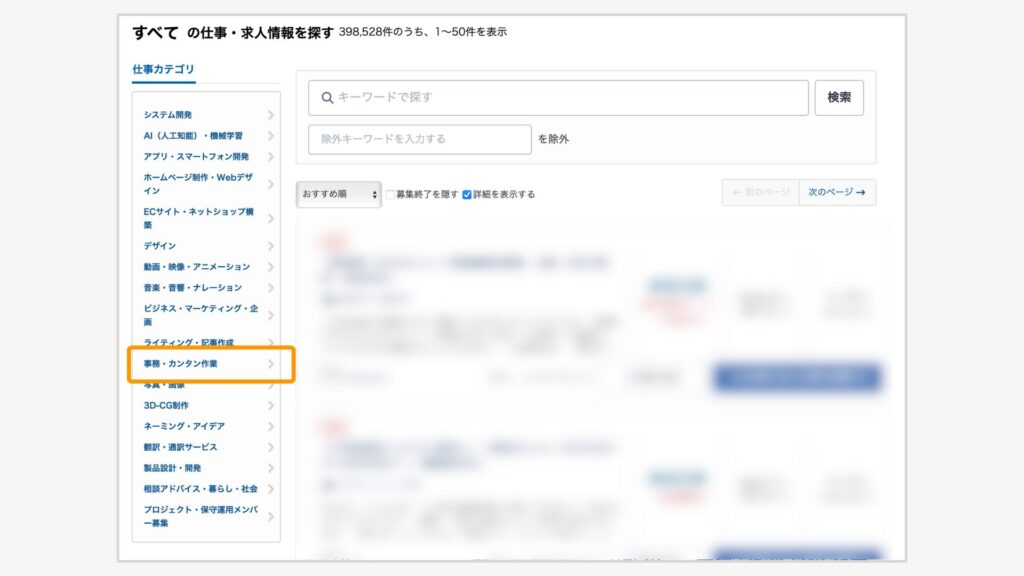Open アプリ・スマートフォン開発 category
Viewport: 1024px width, 576px height.
[x=196, y=157]
